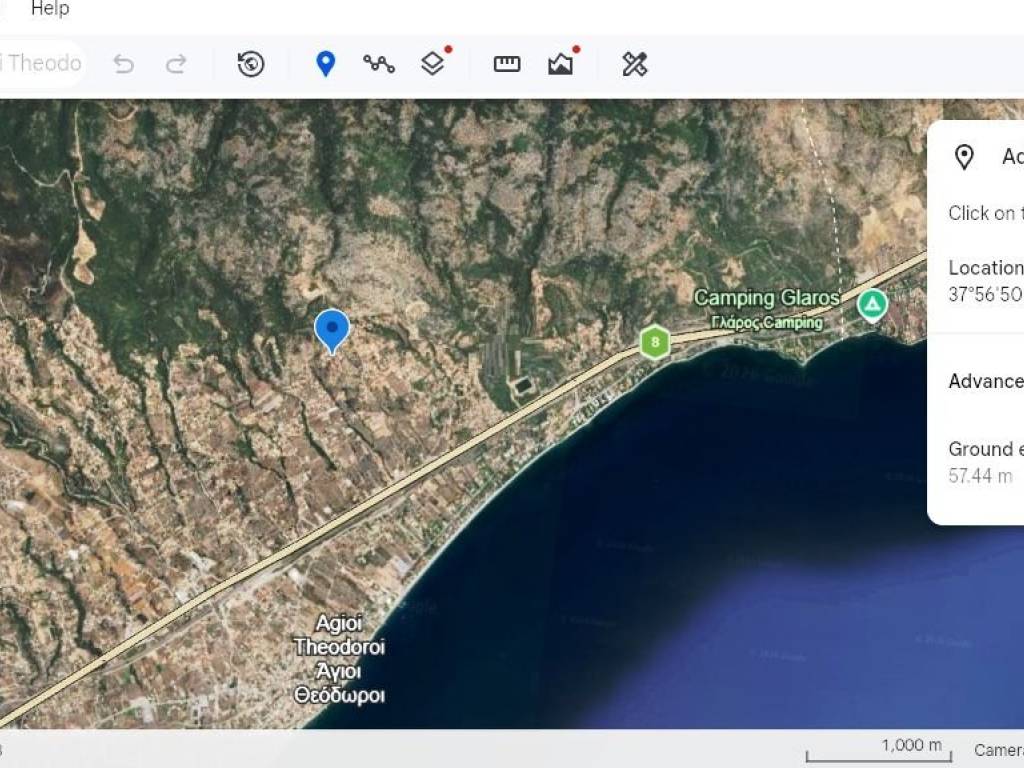Select the Add placemark pin tool
This screenshot has width=1024, height=768.
tap(325, 64)
